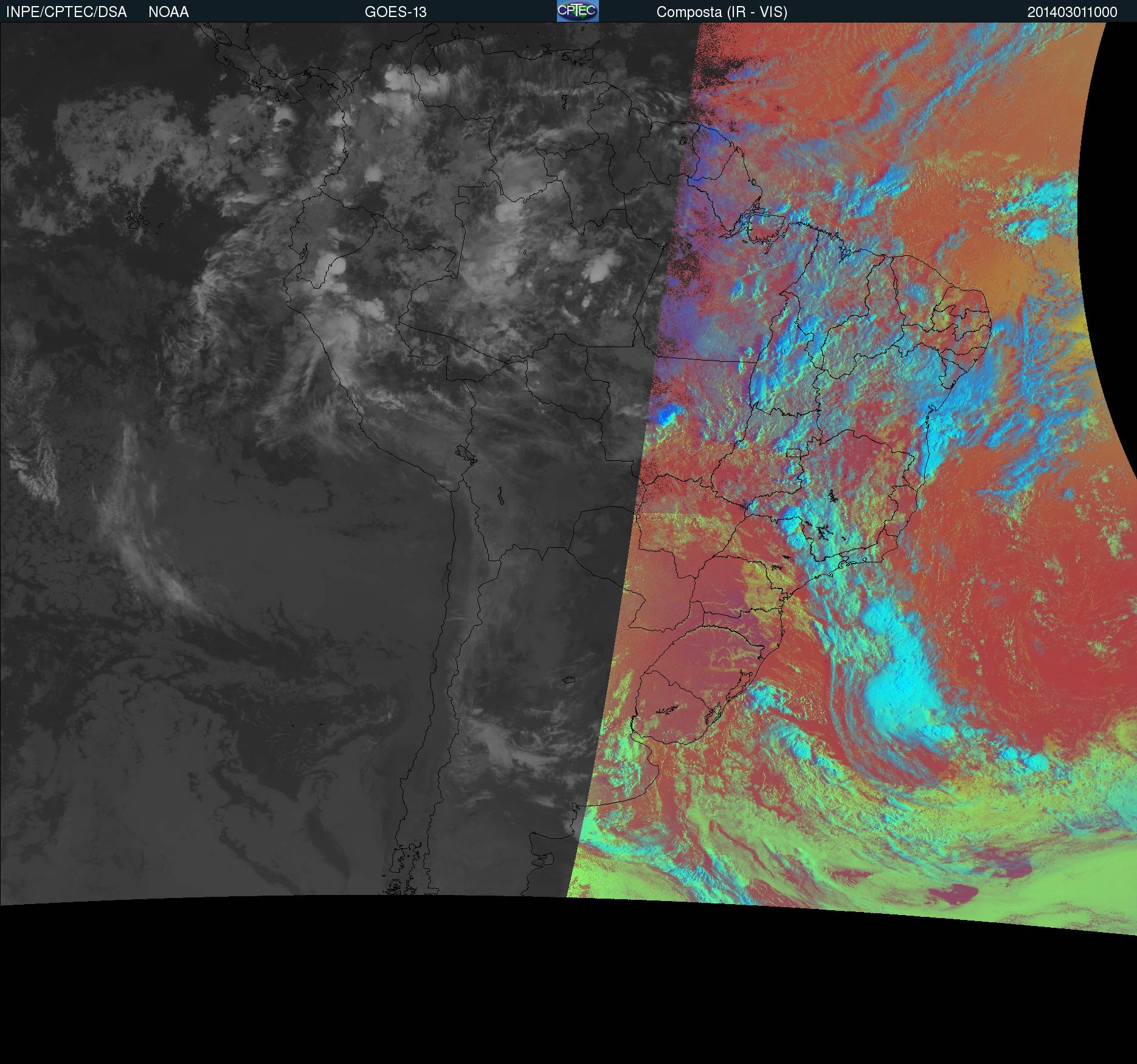
Task: Select the GOES-13 satellite label
Action: click(396, 12)
